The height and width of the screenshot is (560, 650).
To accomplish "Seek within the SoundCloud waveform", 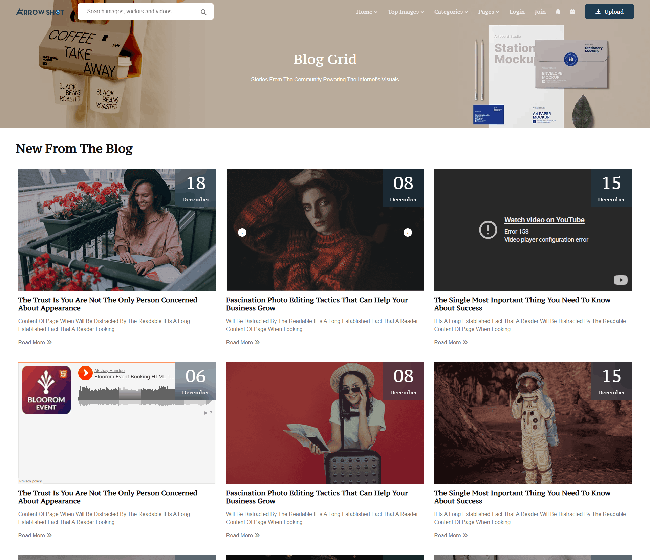I will coord(130,398).
